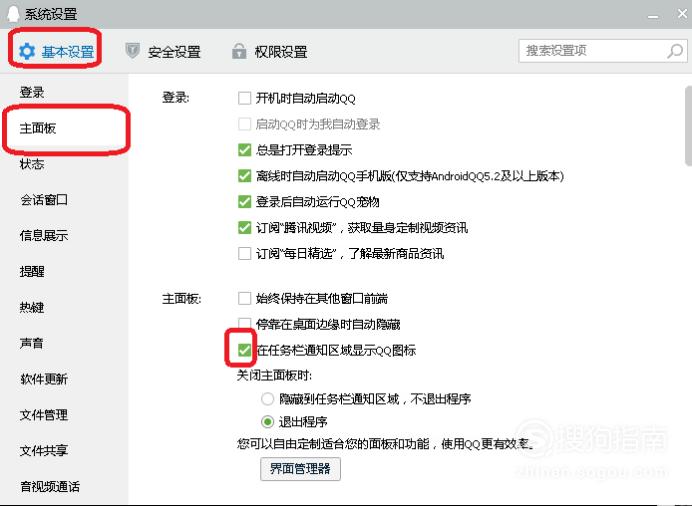692x506 pixels.
Task: Click the magnifier search icon
Action: 675,51
